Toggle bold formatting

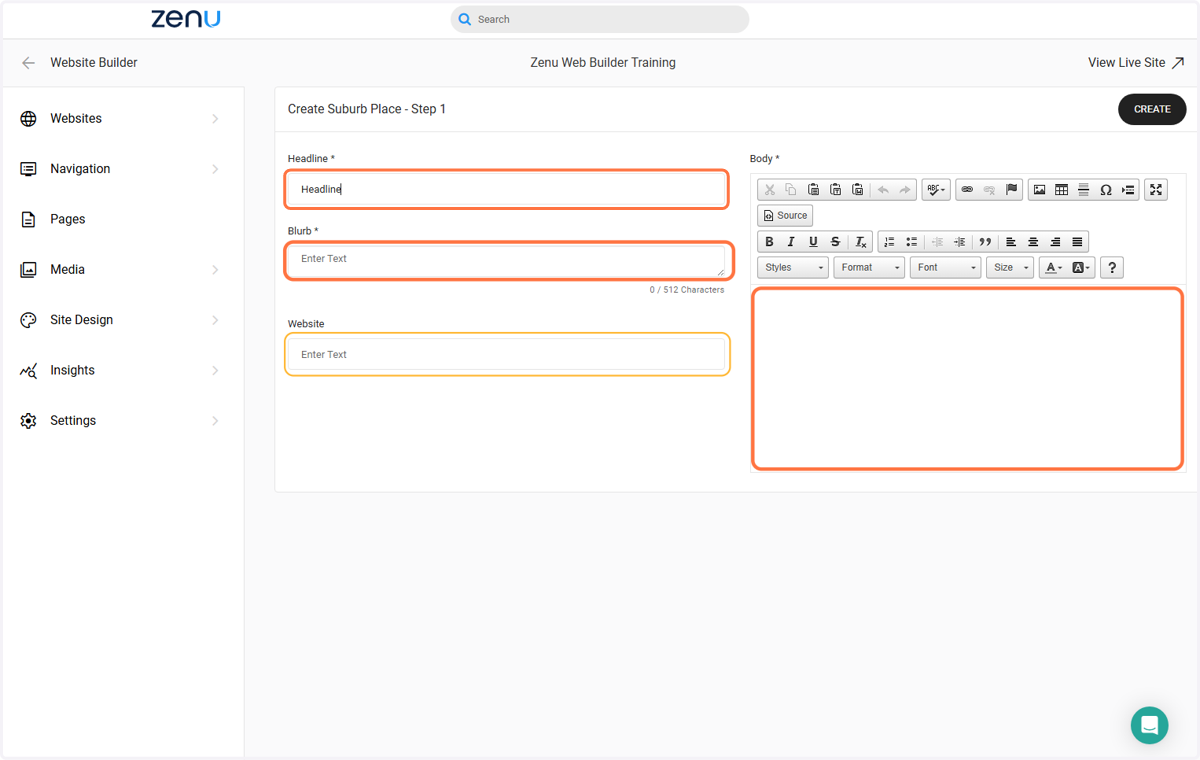769,242
